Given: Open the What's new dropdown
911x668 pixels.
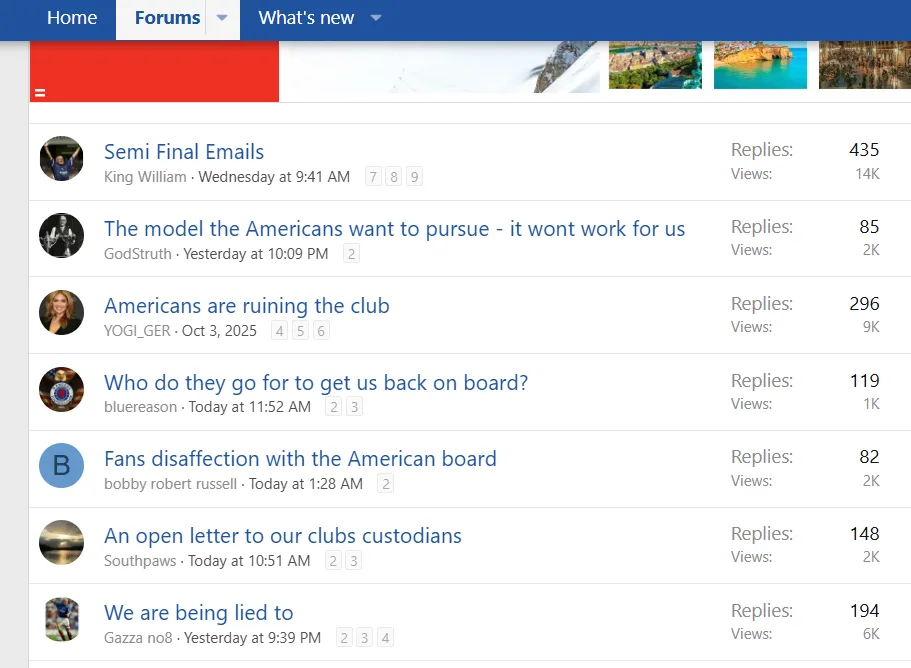Looking at the screenshot, I should [x=375, y=17].
